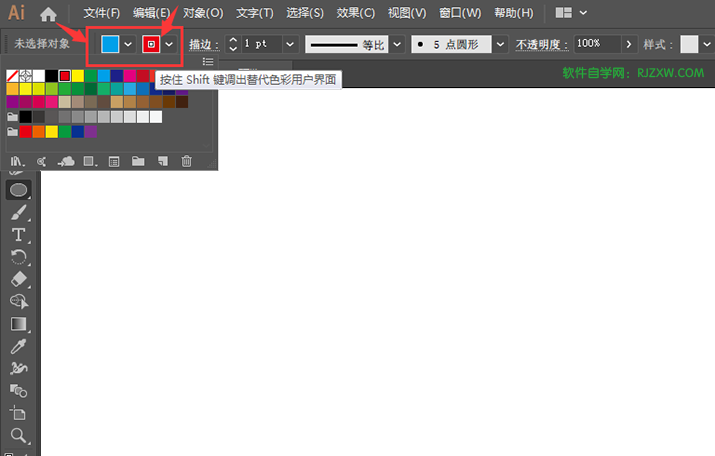Image resolution: width=715 pixels, height=456 pixels.
Task: Select the Type tool
Action: [x=19, y=235]
